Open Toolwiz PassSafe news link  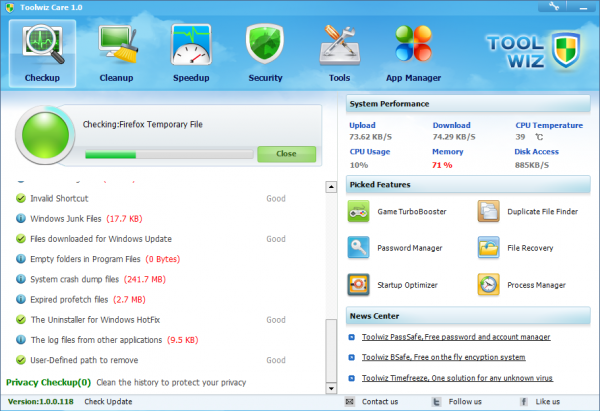pyautogui.click(x=456, y=337)
